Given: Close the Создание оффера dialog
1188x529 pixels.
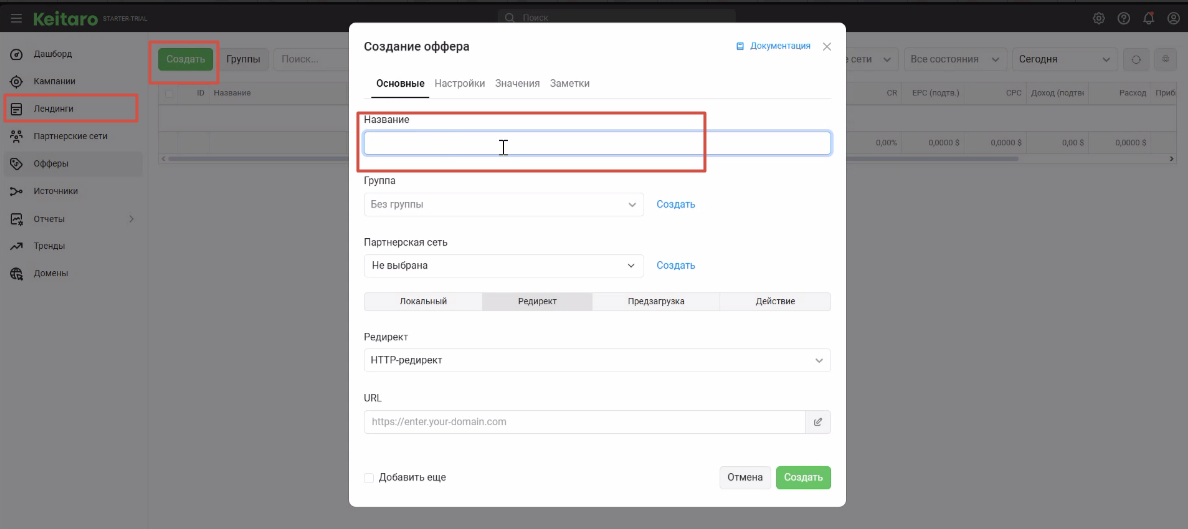Looking at the screenshot, I should pyautogui.click(x=827, y=46).
